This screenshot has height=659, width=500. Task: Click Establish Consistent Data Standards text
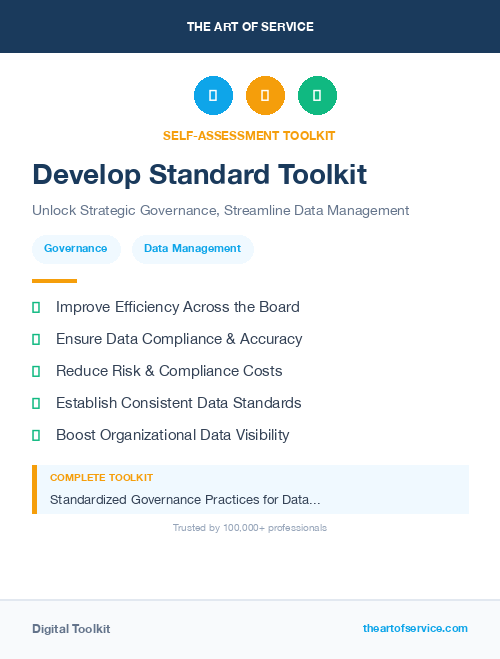click(x=179, y=403)
